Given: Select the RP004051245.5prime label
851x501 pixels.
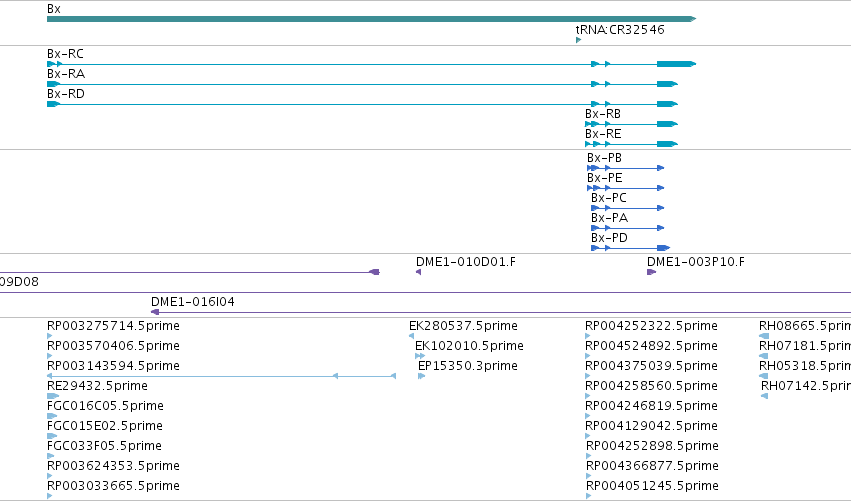Looking at the screenshot, I should 652,486.
